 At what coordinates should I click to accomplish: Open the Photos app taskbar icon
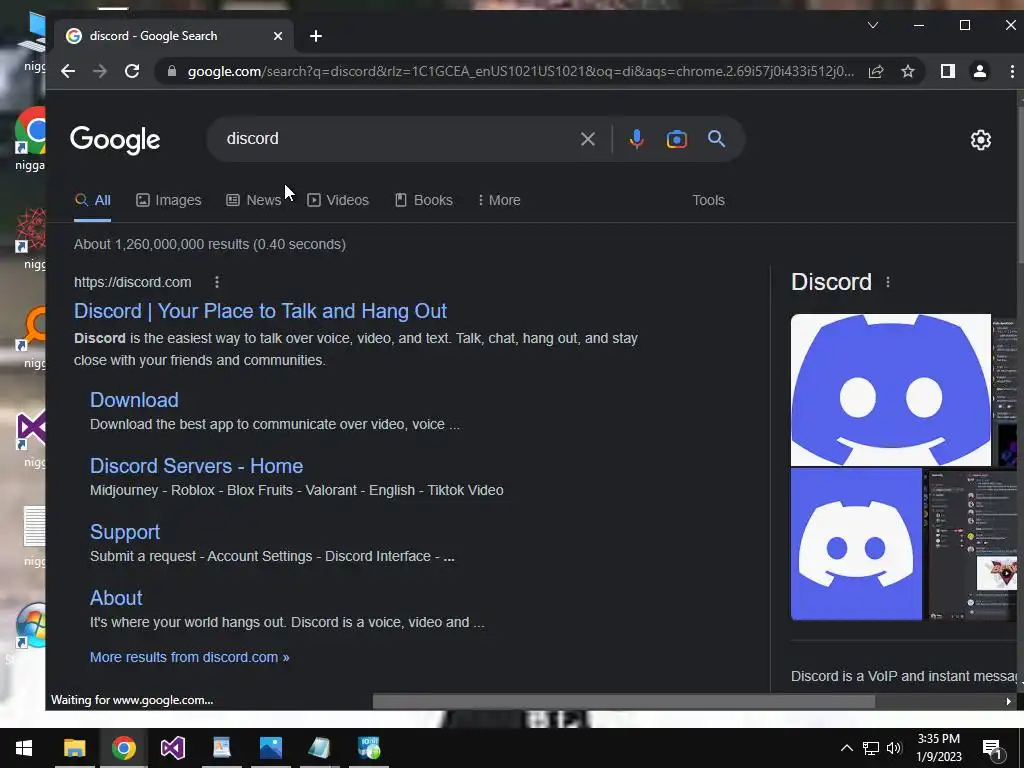point(270,748)
